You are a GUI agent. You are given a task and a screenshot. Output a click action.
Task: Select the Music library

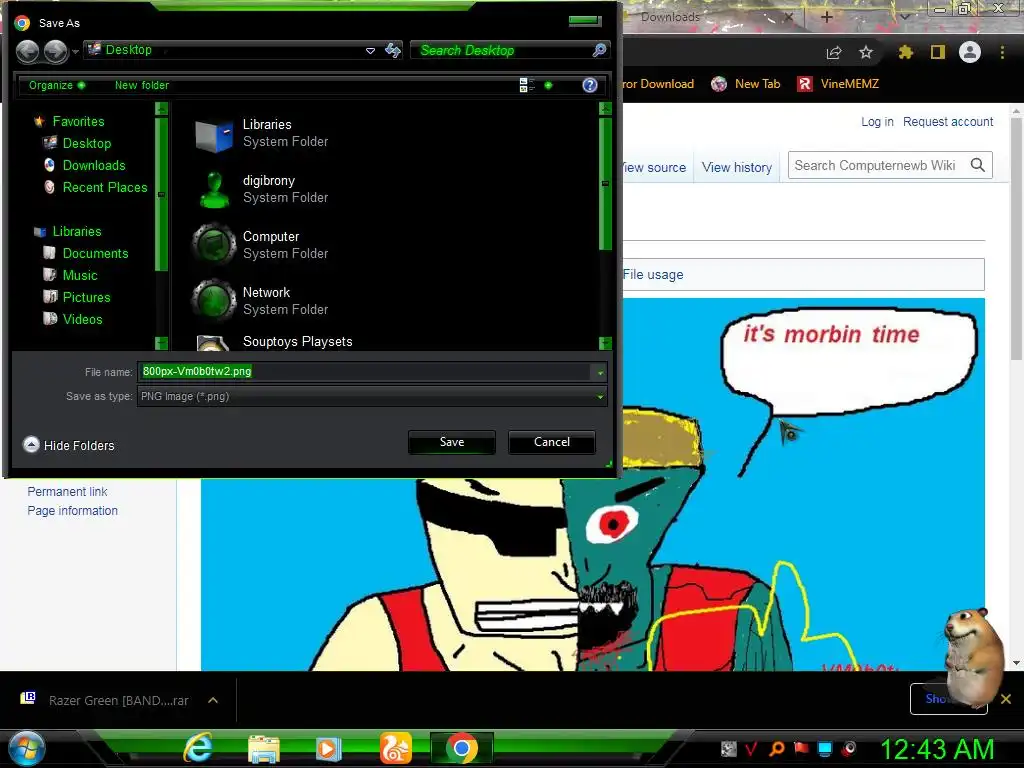pos(80,276)
